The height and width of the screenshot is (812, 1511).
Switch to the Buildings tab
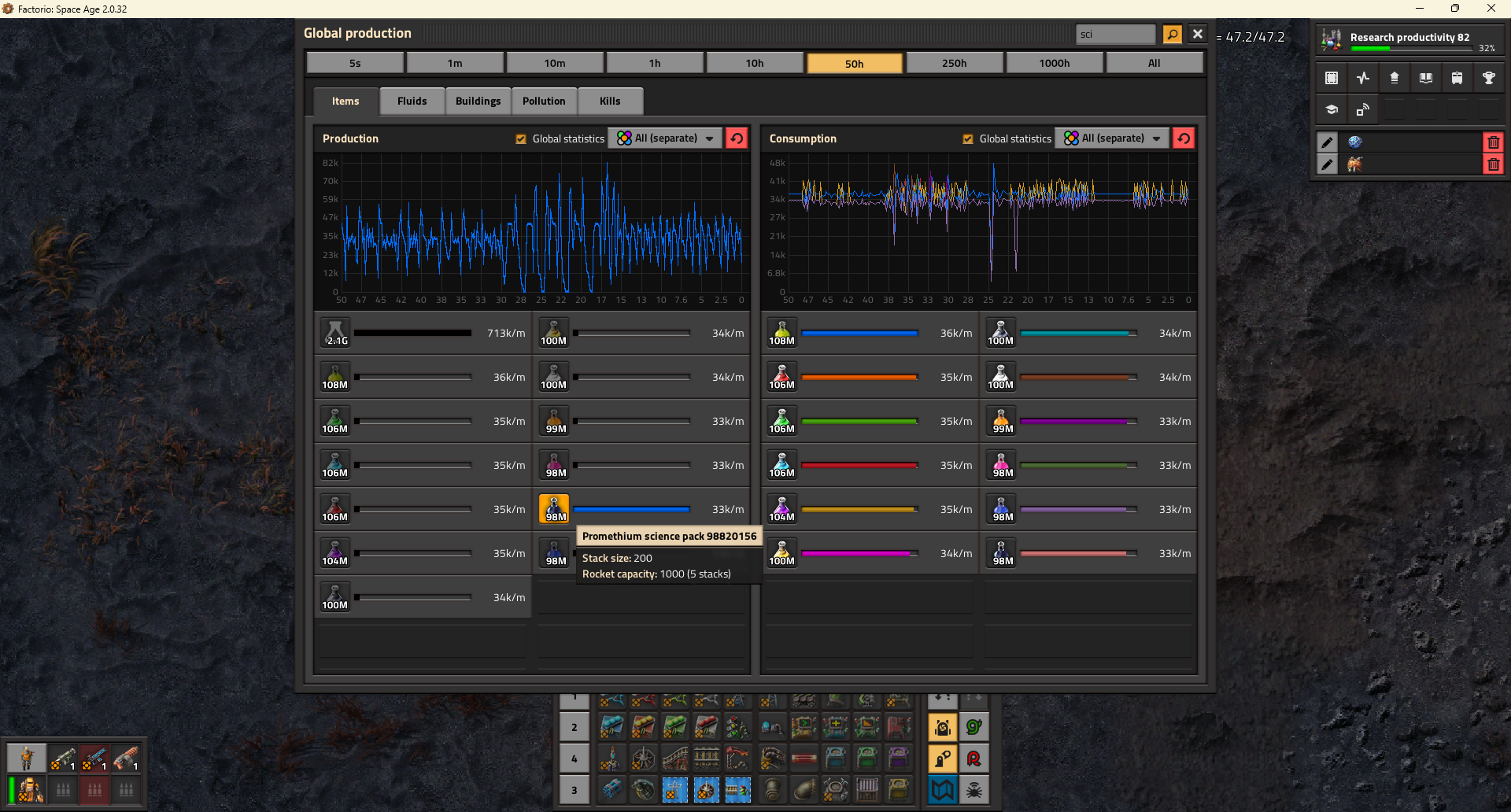478,101
